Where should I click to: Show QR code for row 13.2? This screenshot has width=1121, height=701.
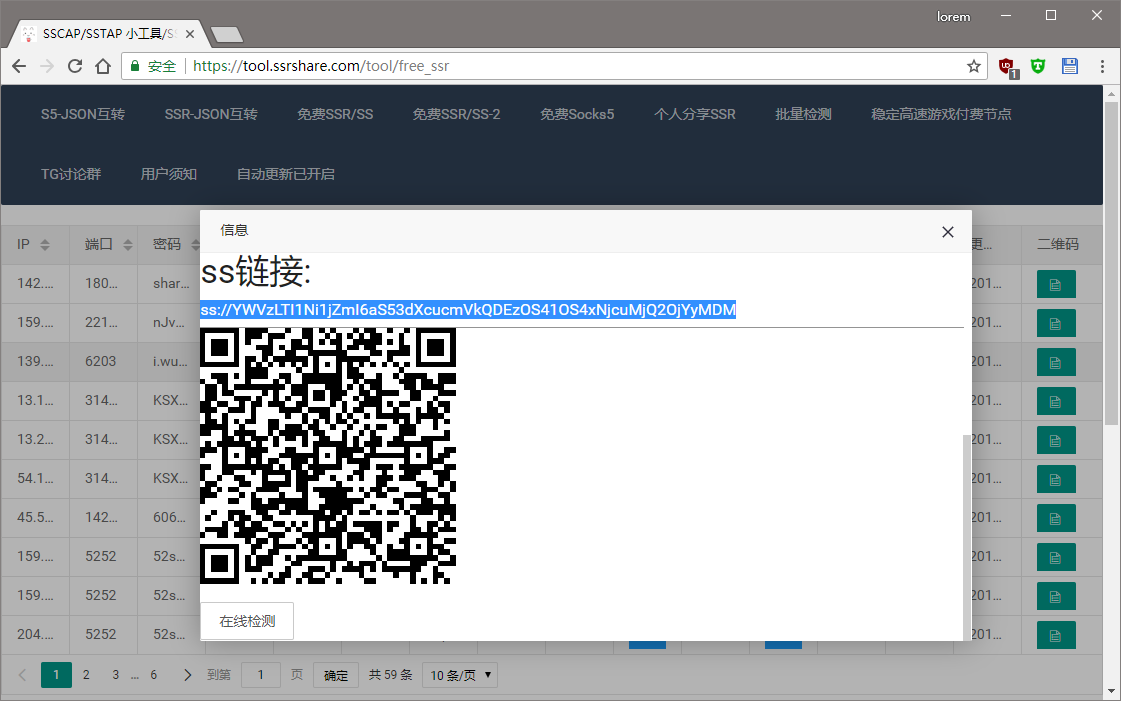click(x=1056, y=440)
